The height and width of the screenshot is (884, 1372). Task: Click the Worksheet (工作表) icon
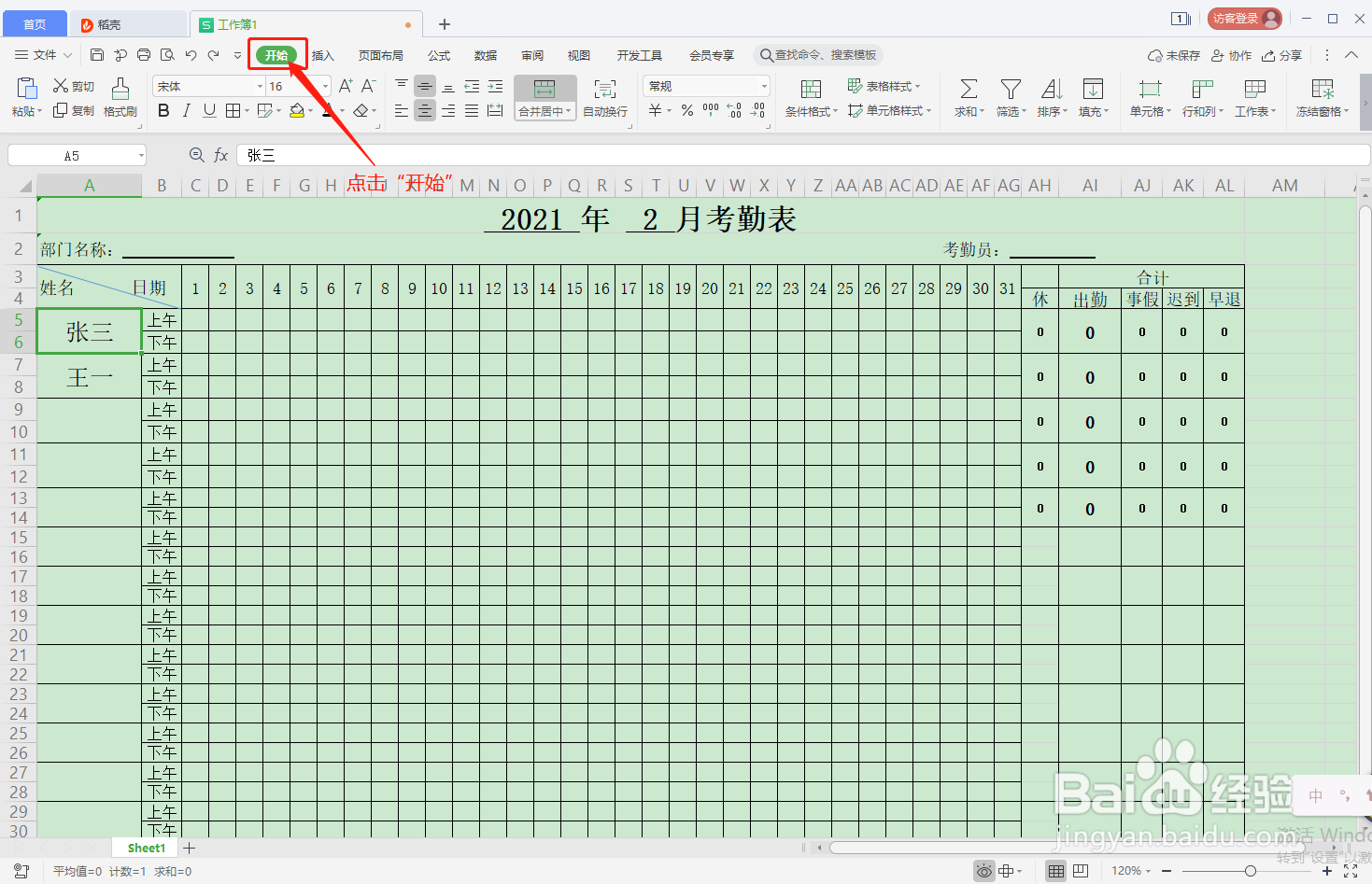click(x=1255, y=89)
